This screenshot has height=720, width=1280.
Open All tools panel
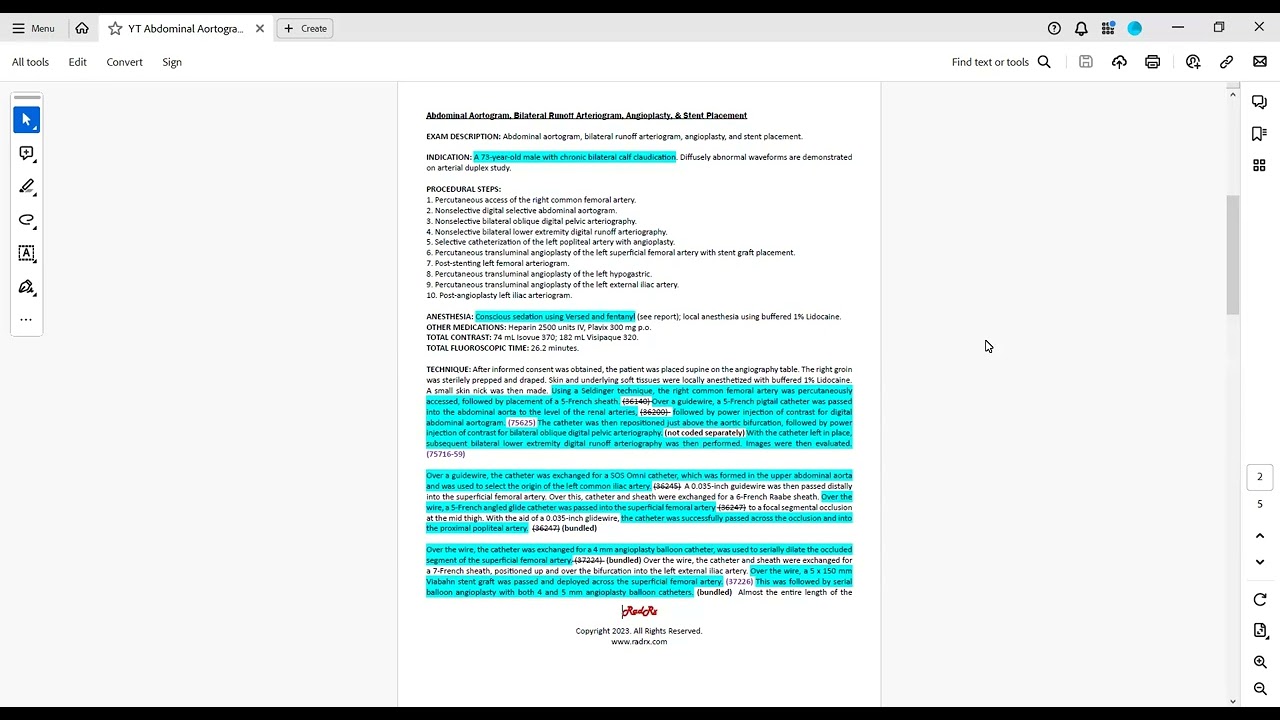click(30, 62)
